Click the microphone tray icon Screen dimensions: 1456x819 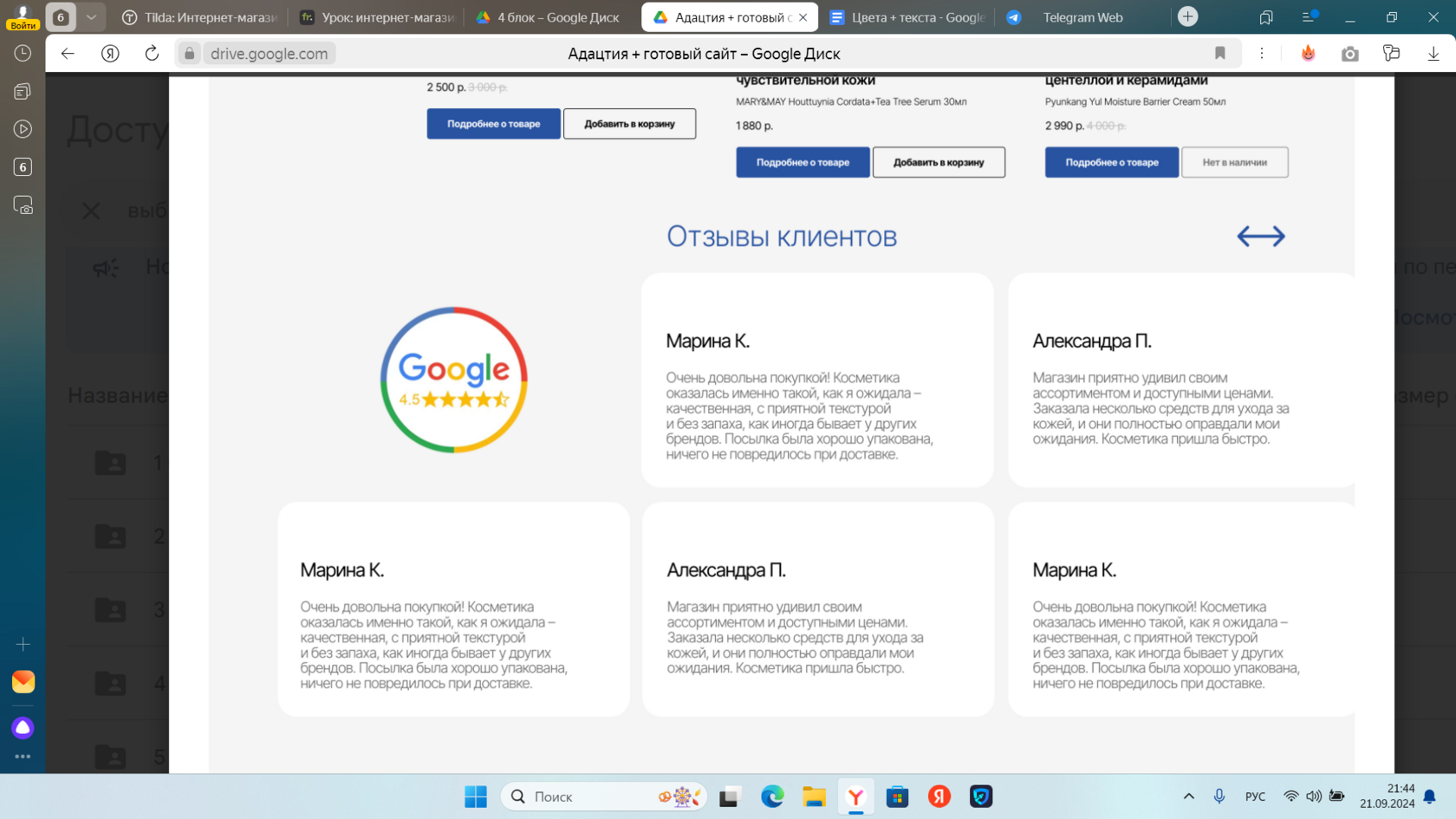tap(1219, 796)
